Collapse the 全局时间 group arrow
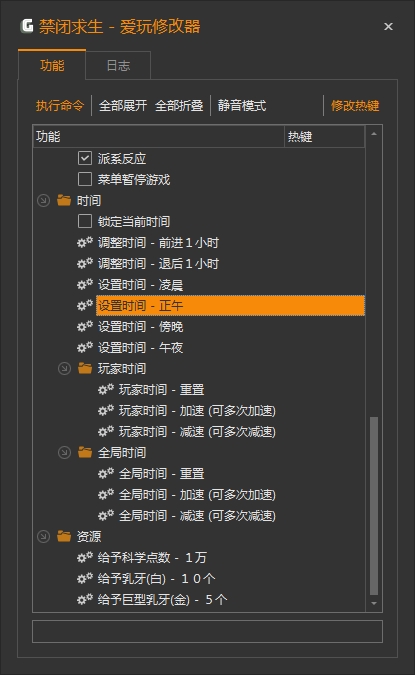 point(65,452)
